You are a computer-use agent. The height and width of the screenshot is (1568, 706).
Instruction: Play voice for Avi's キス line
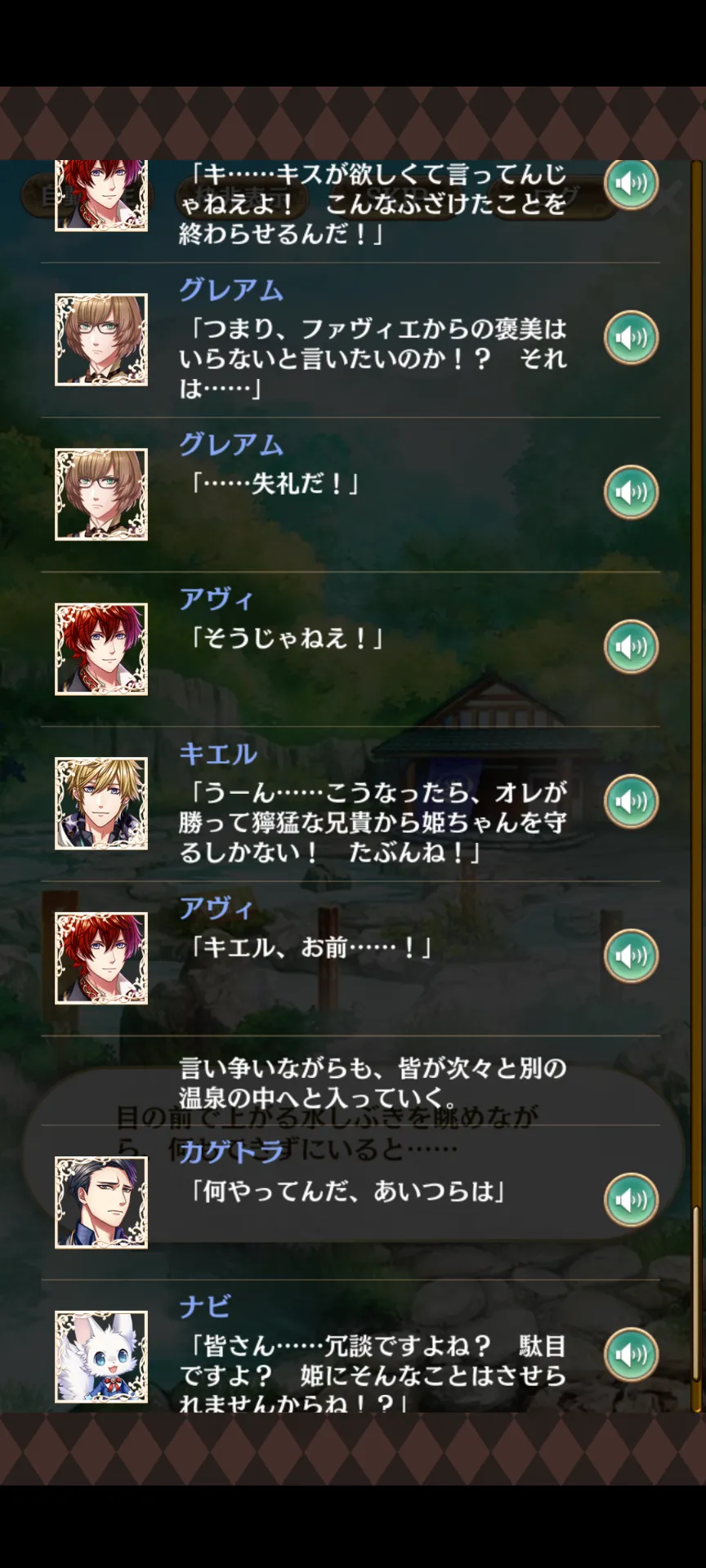click(631, 183)
